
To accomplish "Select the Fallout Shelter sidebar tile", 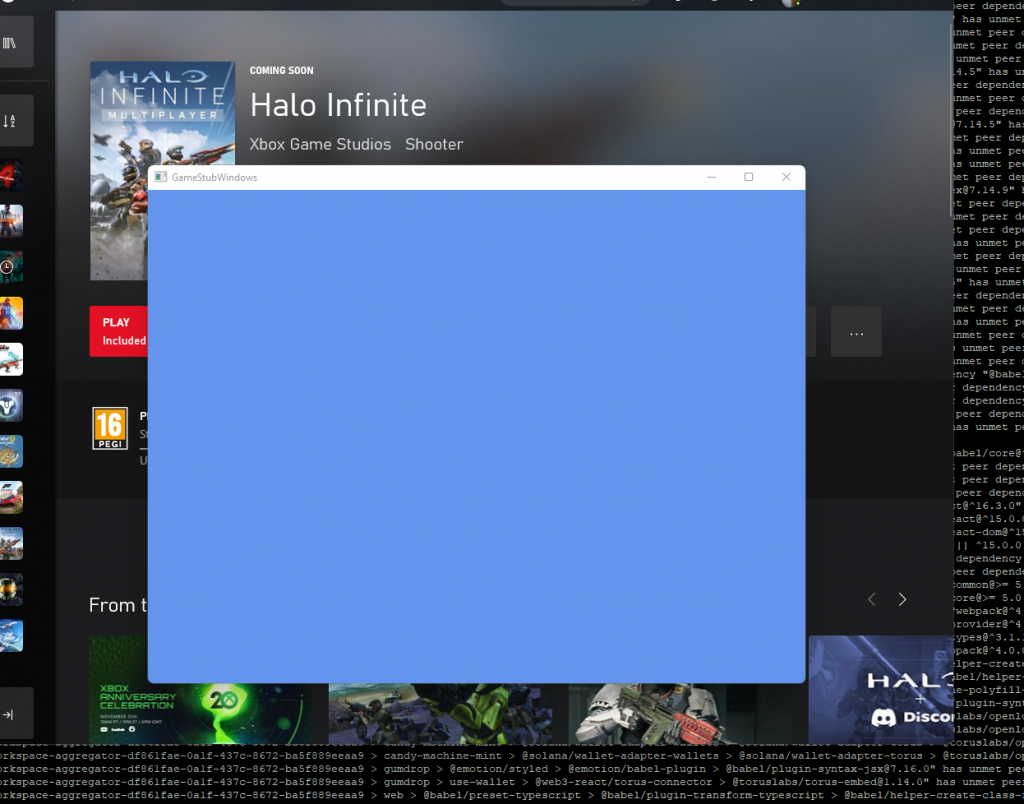I will [x=11, y=451].
